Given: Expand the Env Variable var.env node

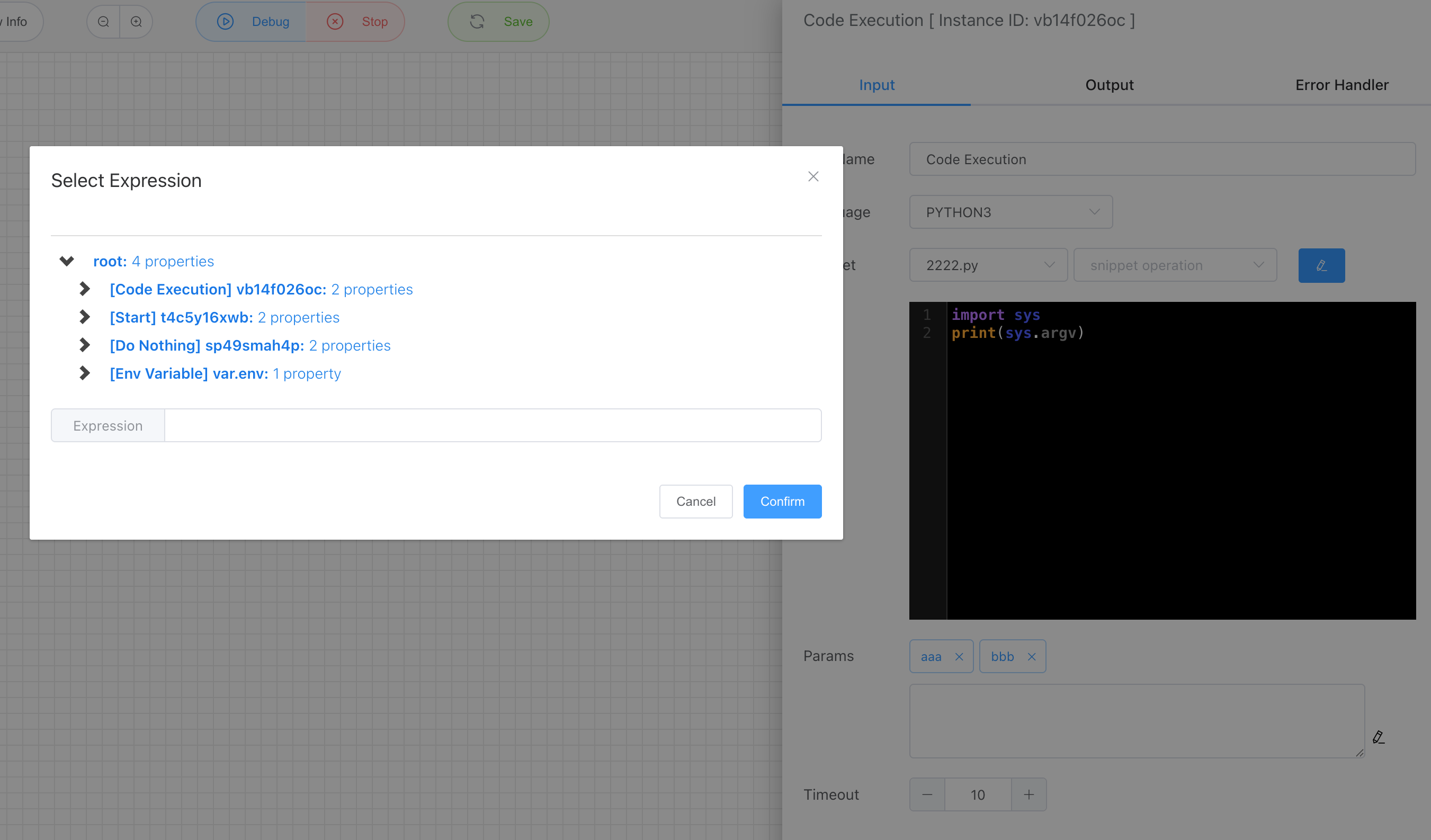Looking at the screenshot, I should 85,373.
